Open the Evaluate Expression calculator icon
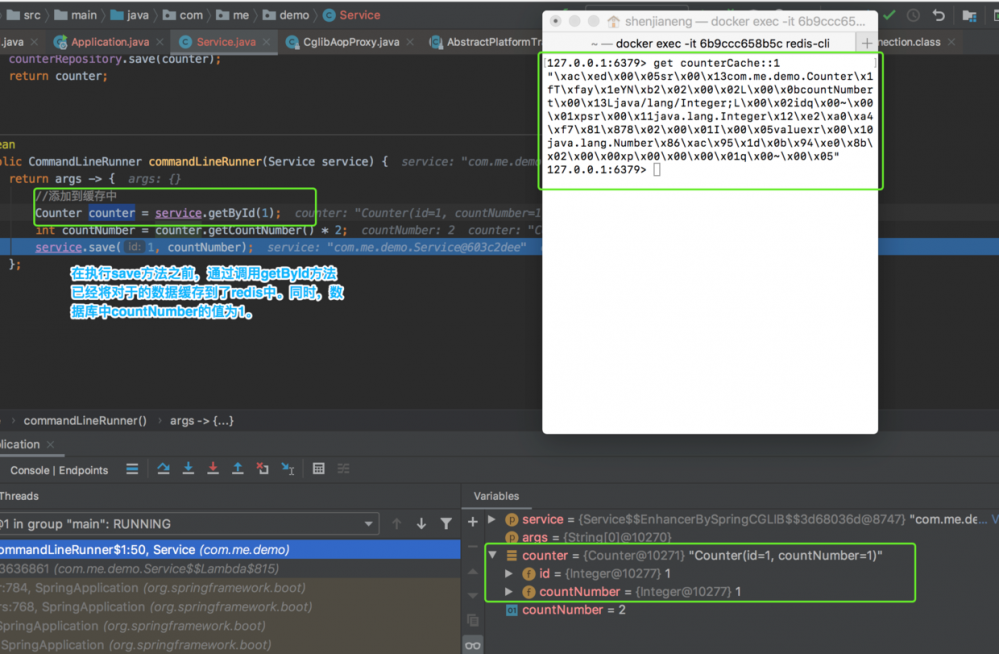999x654 pixels. tap(318, 468)
